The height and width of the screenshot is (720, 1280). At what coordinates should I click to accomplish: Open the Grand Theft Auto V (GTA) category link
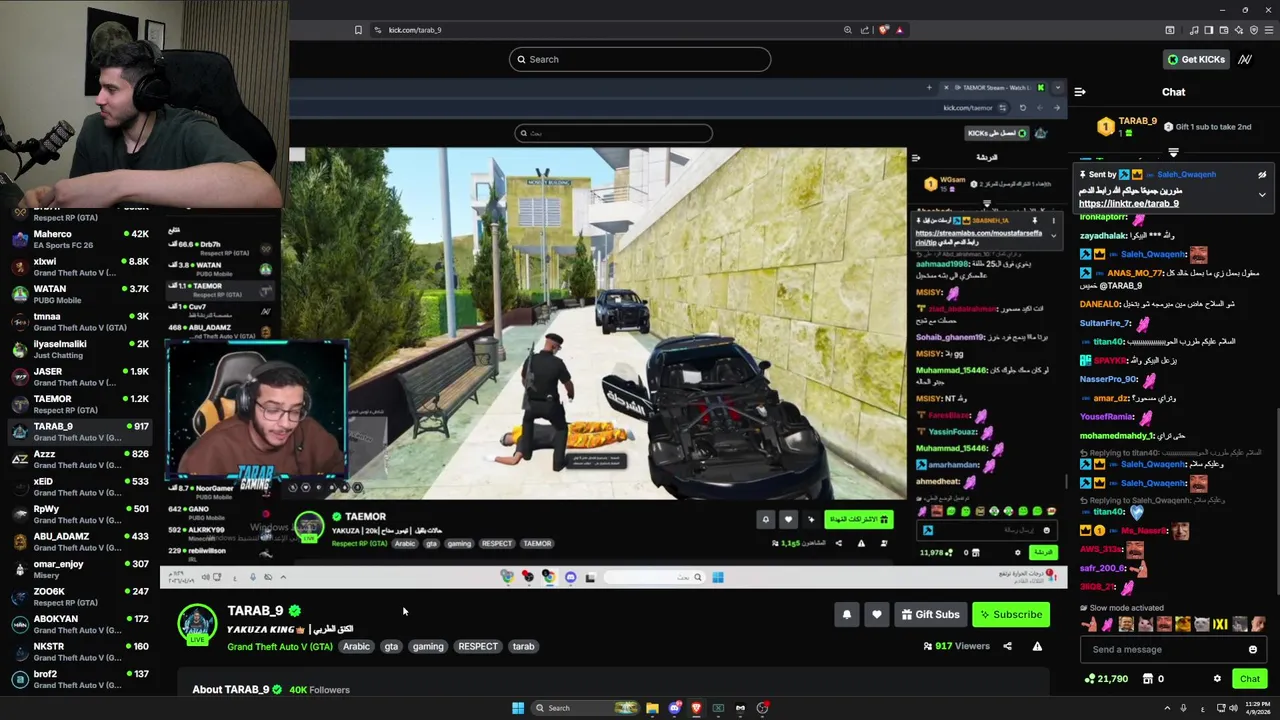coord(280,647)
